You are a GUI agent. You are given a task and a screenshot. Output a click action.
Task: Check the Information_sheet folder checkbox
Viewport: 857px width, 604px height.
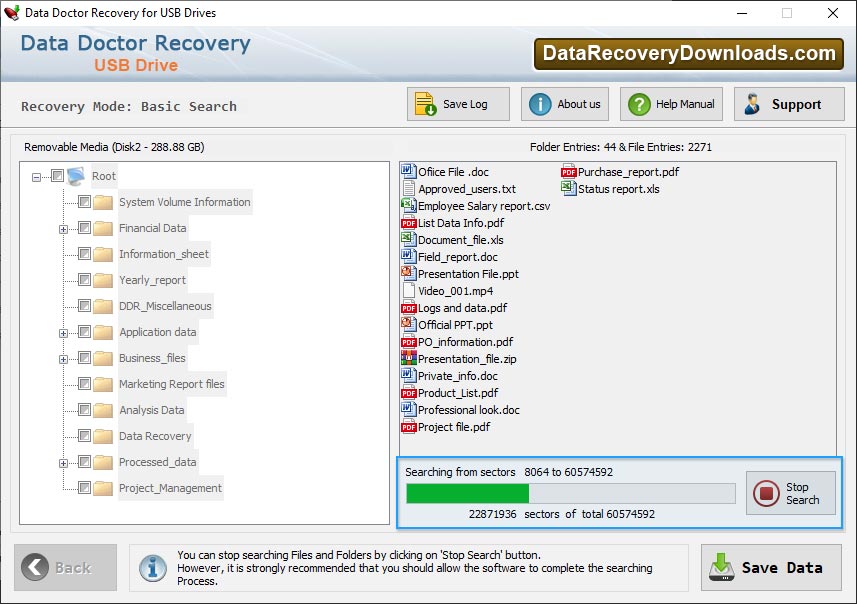point(84,254)
